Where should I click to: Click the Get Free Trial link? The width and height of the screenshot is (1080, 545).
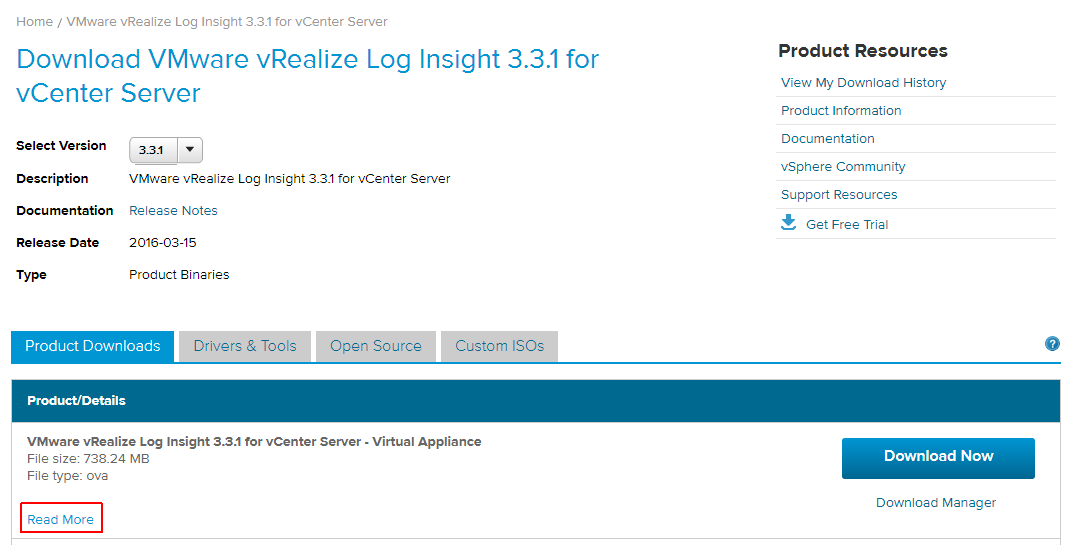click(847, 225)
